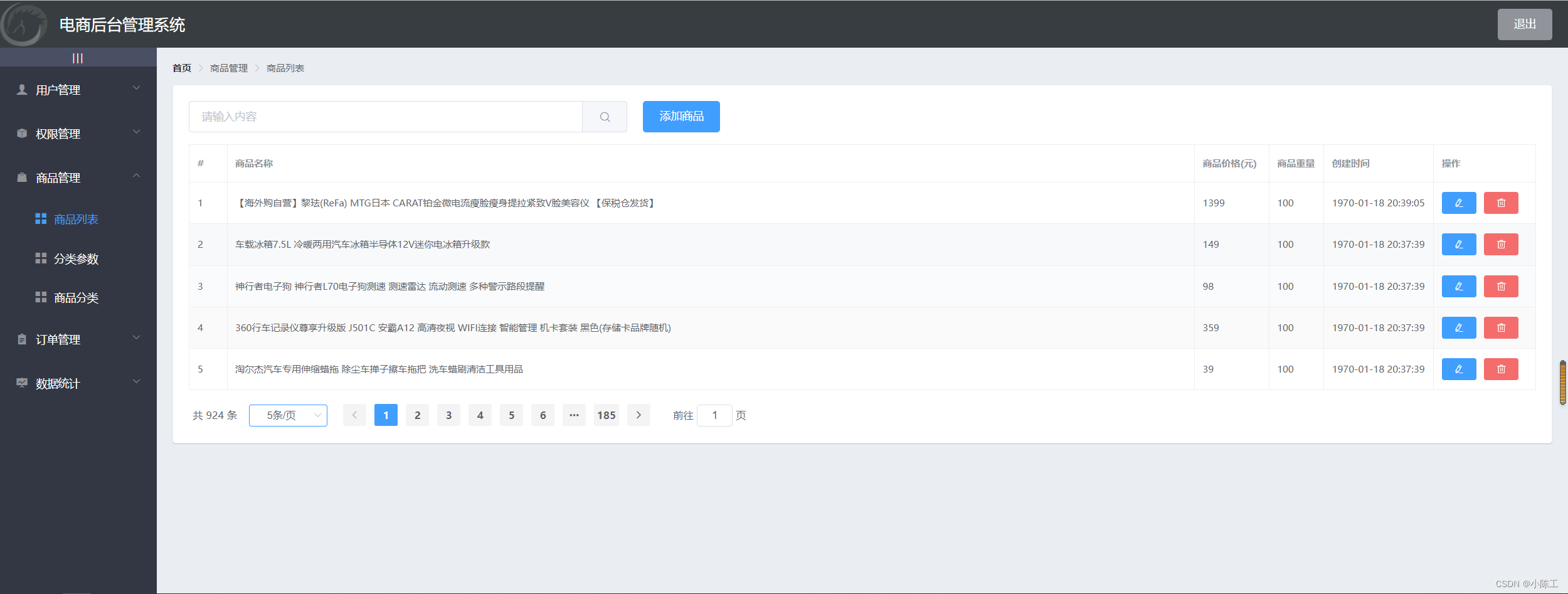Click the more pages ellipsis
This screenshot has height=594, width=1568.
click(x=574, y=415)
